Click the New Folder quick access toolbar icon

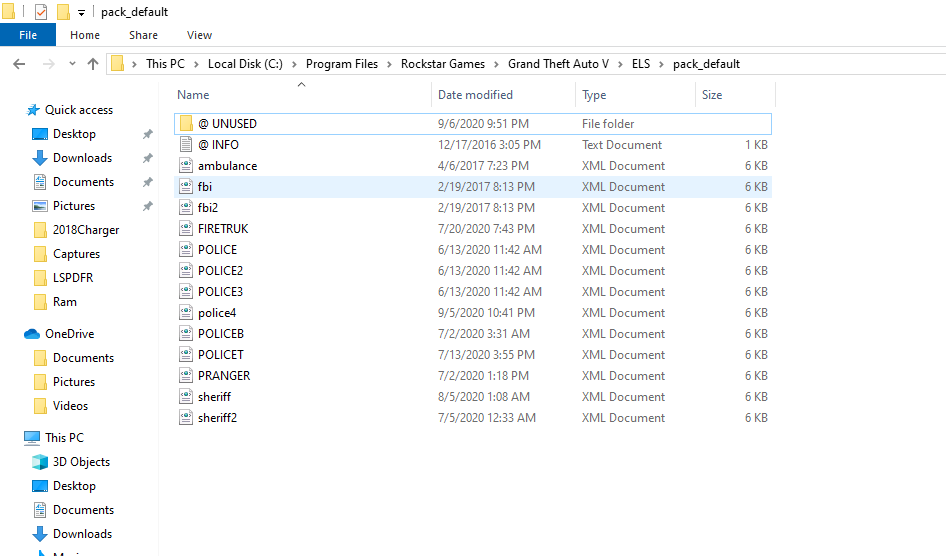pos(63,11)
